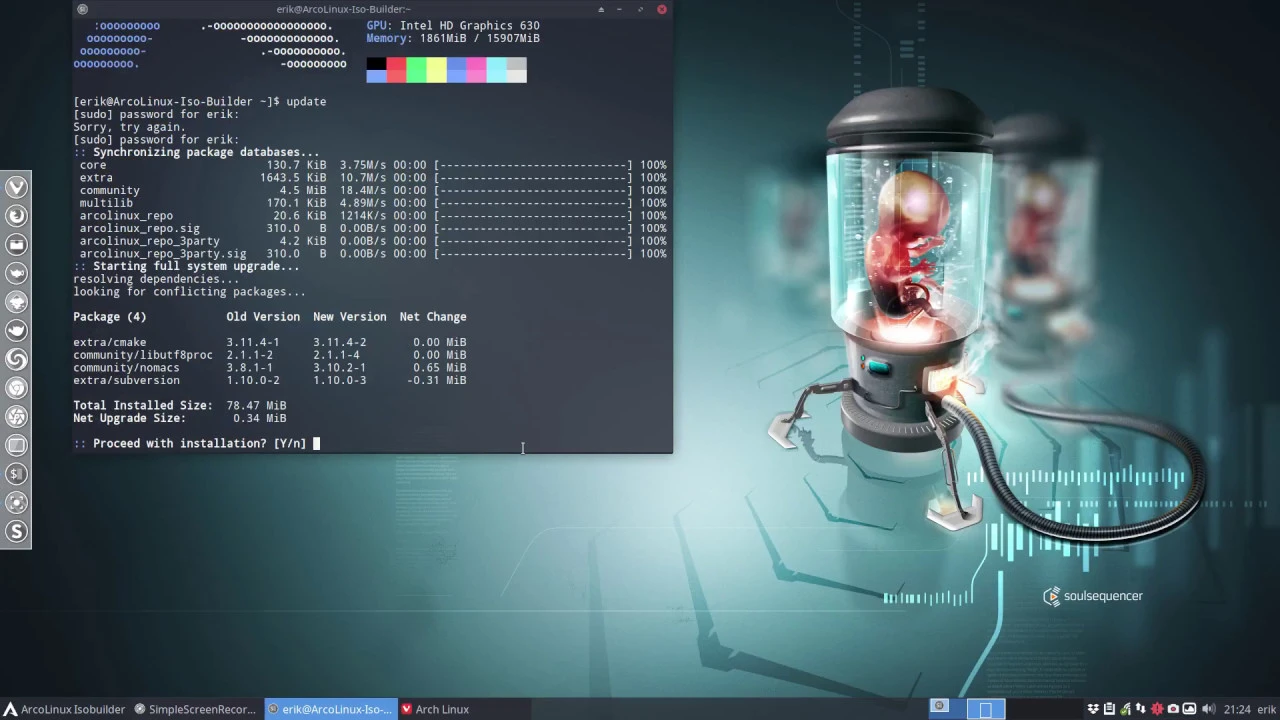Image resolution: width=1280 pixels, height=720 pixels.
Task: Click the 'Sorry, try again.' line
Action: (130, 127)
